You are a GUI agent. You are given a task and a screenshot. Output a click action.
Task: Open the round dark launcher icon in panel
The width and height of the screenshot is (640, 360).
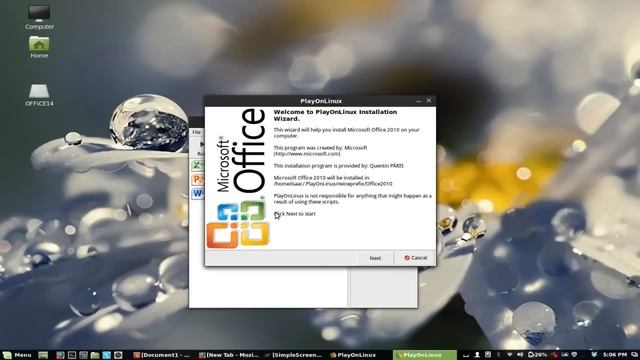coord(118,355)
